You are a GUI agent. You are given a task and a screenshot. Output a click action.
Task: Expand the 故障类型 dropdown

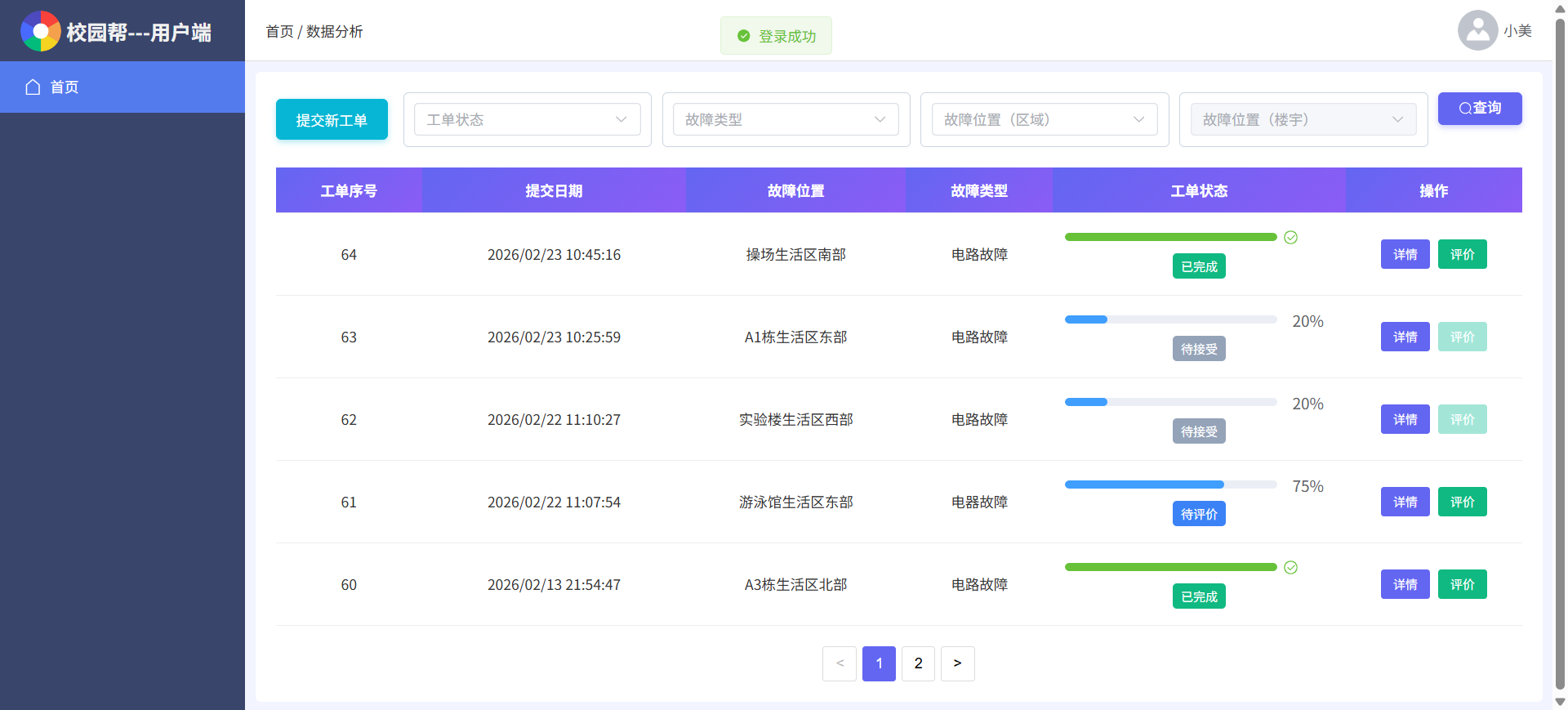(786, 119)
